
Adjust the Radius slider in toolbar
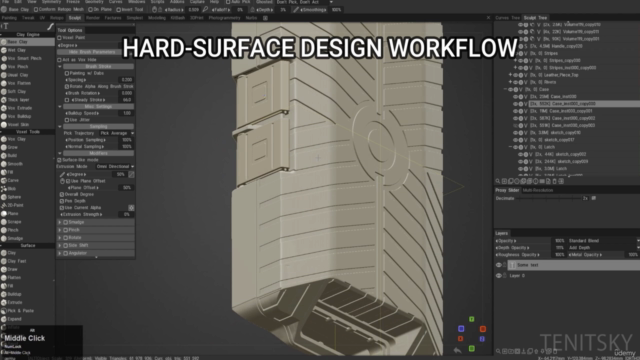(174, 10)
